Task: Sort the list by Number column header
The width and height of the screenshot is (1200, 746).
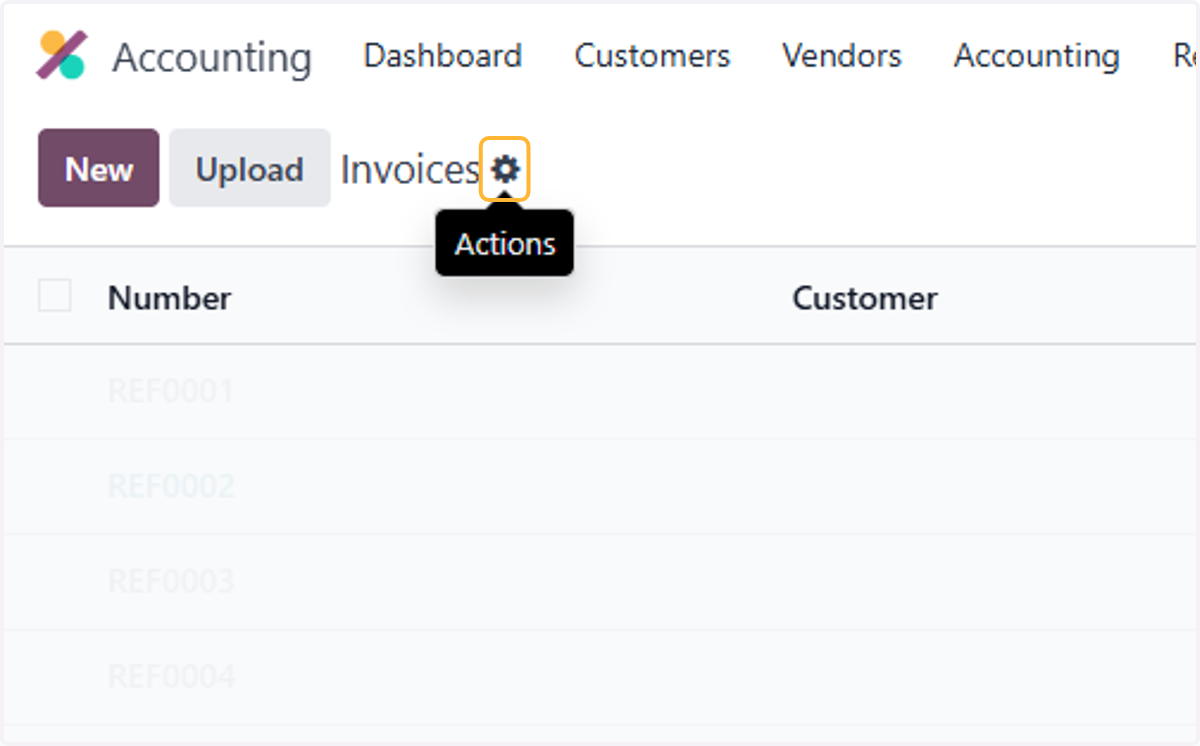Action: click(169, 297)
